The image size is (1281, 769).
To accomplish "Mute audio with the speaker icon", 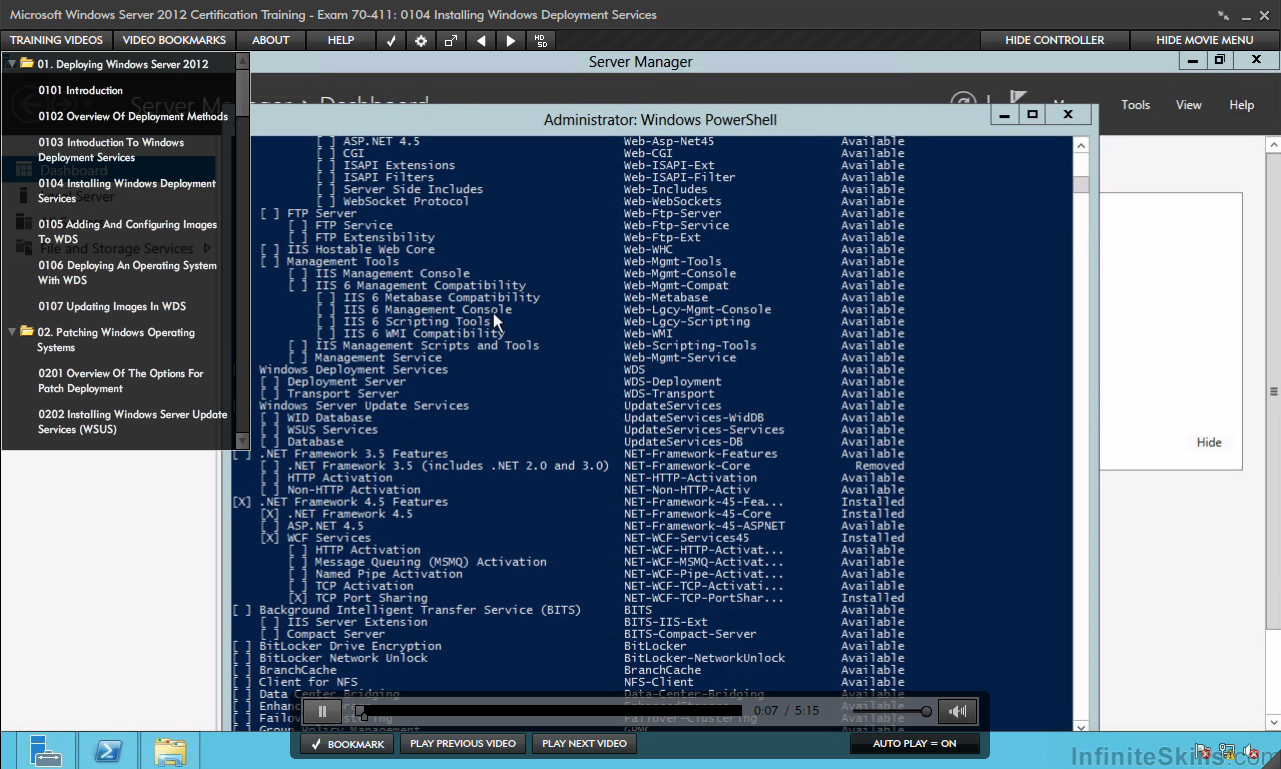I will 958,711.
